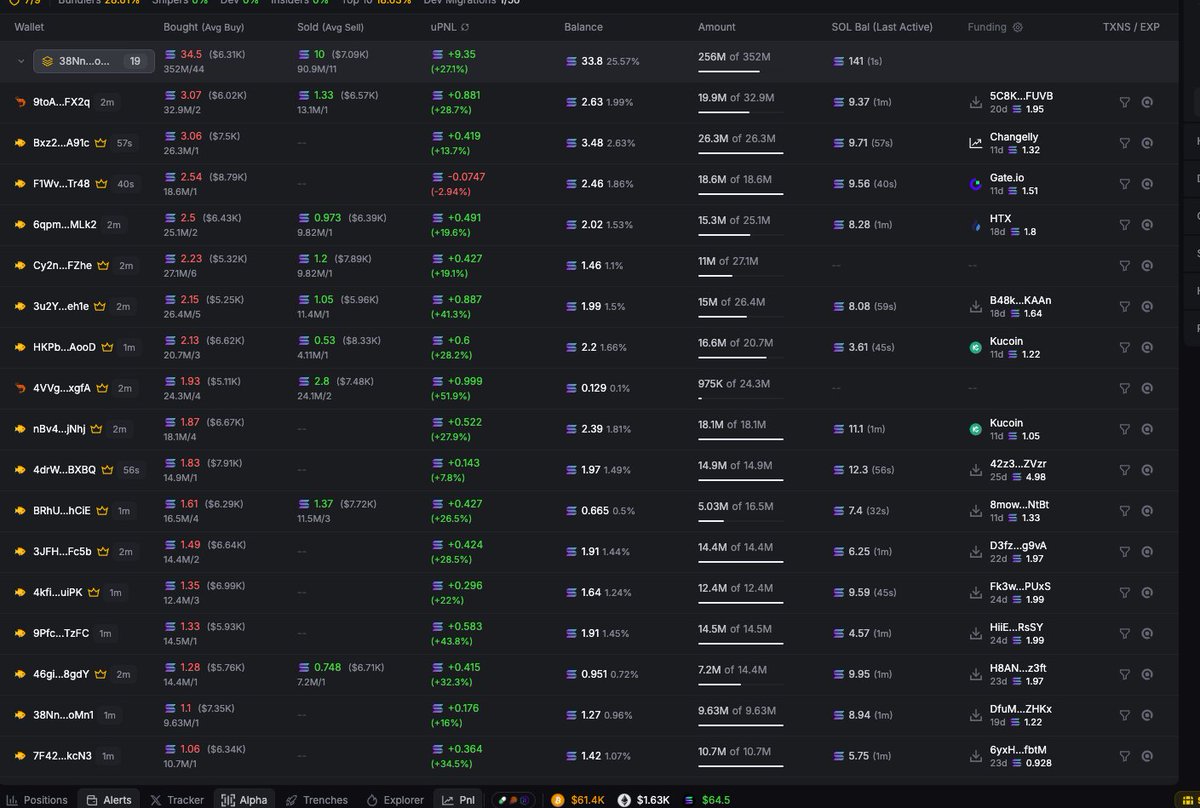The height and width of the screenshot is (808, 1200).
Task: Open the Explorer tab in bottom bar
Action: pos(396,800)
